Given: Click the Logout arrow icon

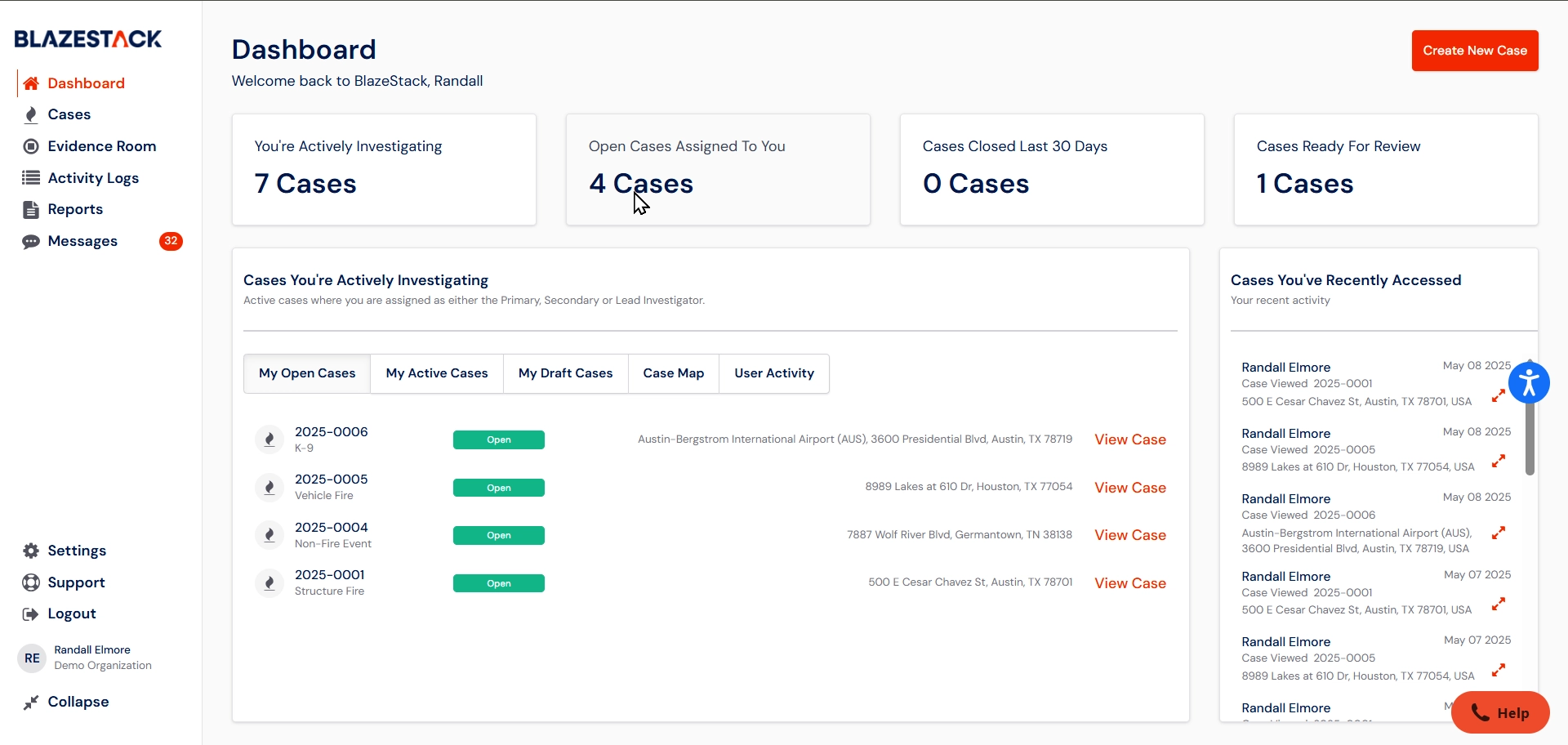Looking at the screenshot, I should pyautogui.click(x=31, y=613).
